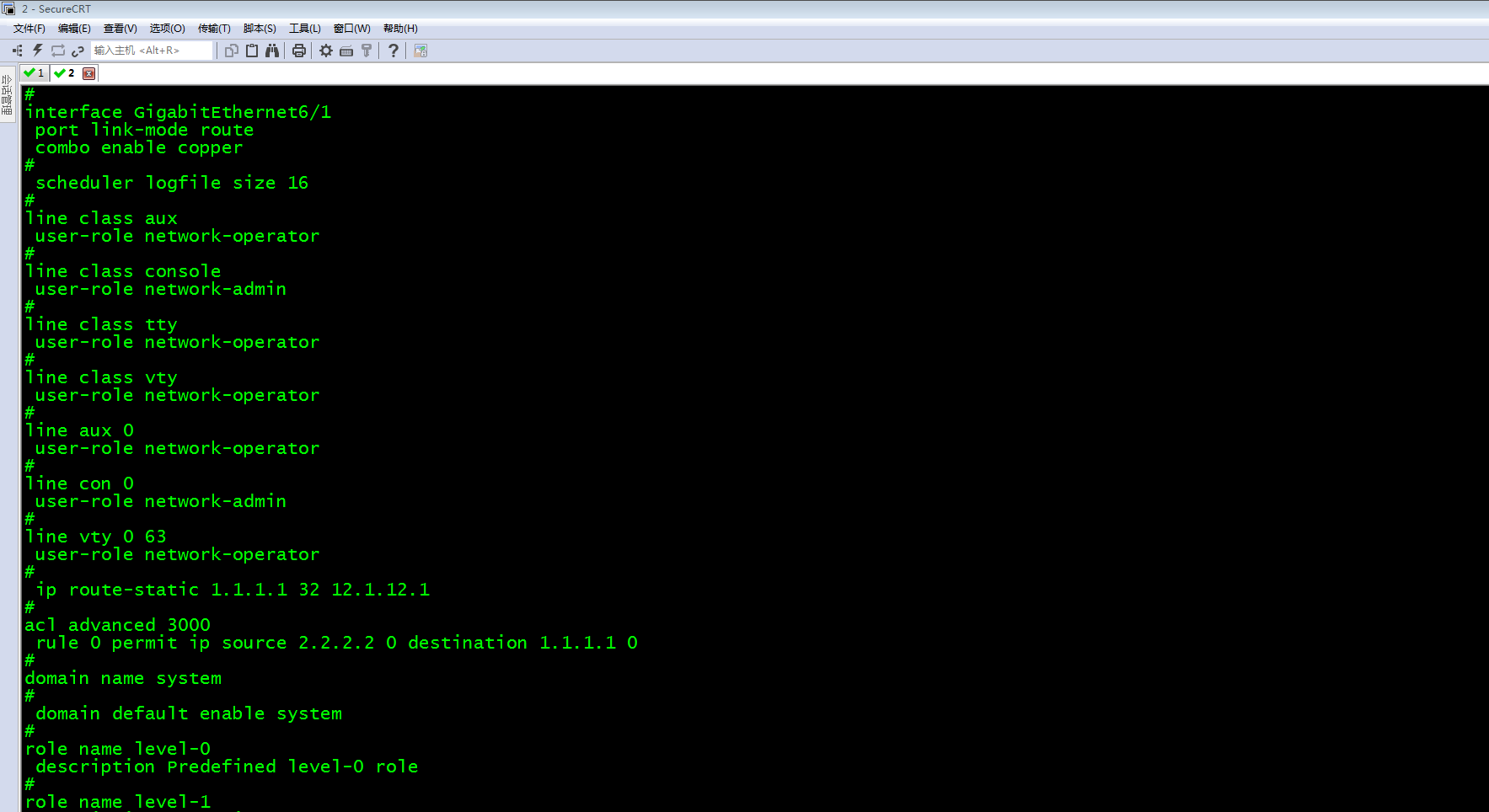Click the Disconnect chain-link icon

click(78, 51)
